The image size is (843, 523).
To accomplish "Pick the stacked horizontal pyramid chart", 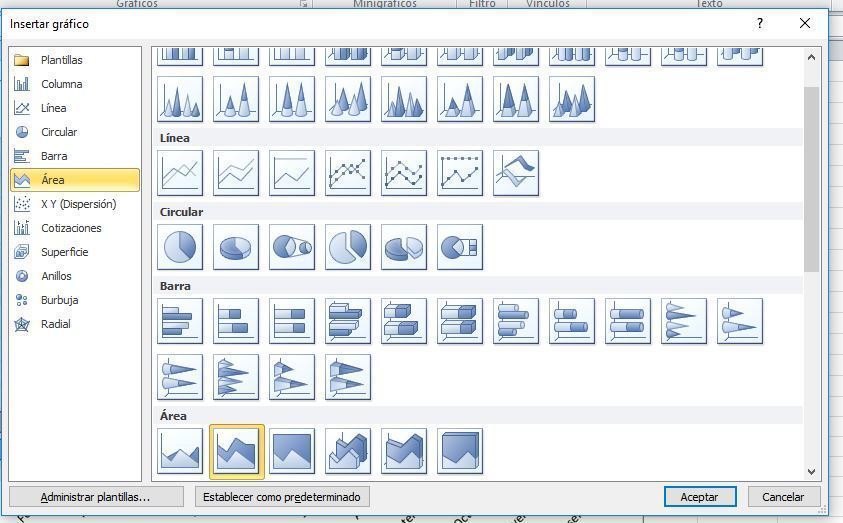I will (292, 377).
